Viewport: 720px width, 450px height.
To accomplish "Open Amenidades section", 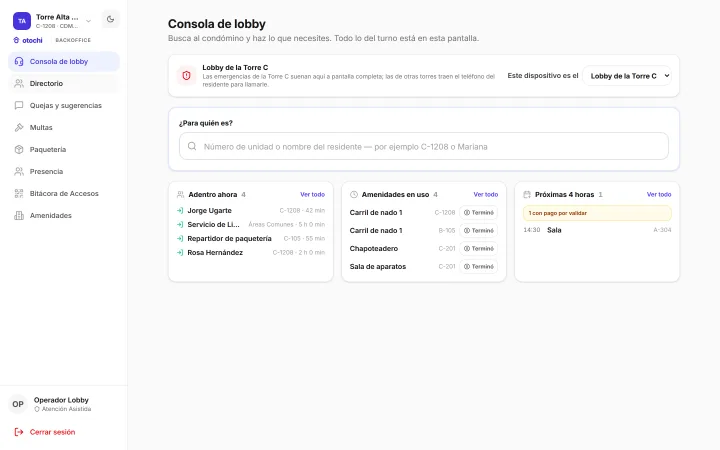I will [x=64, y=216].
